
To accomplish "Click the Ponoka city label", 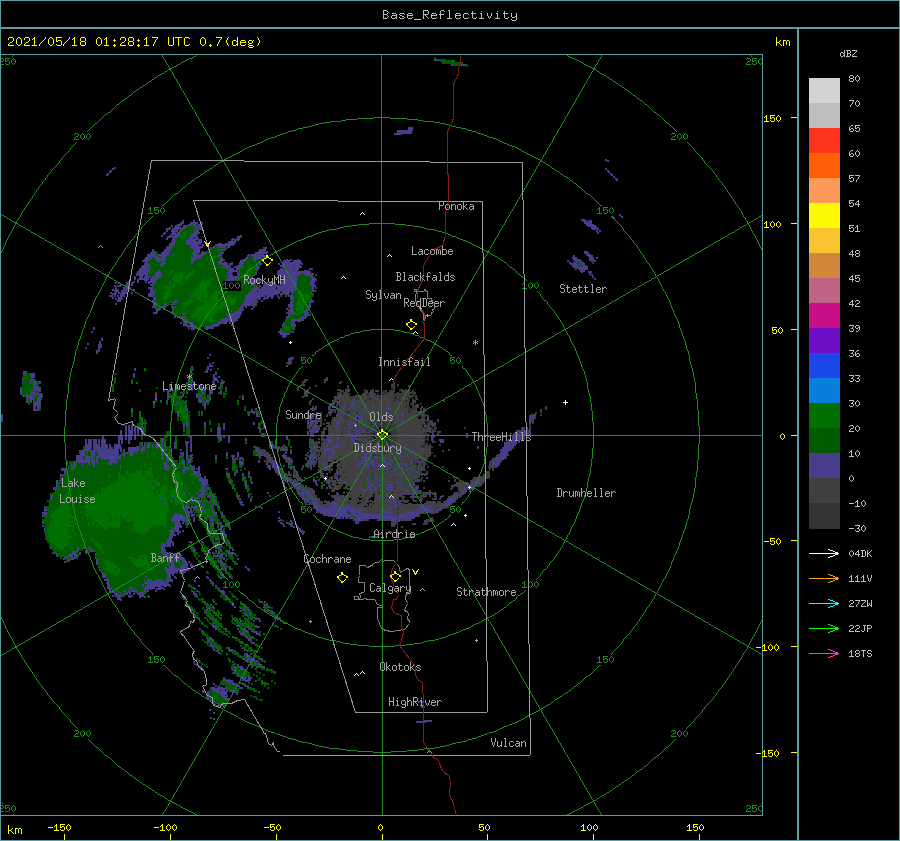I will pyautogui.click(x=456, y=206).
